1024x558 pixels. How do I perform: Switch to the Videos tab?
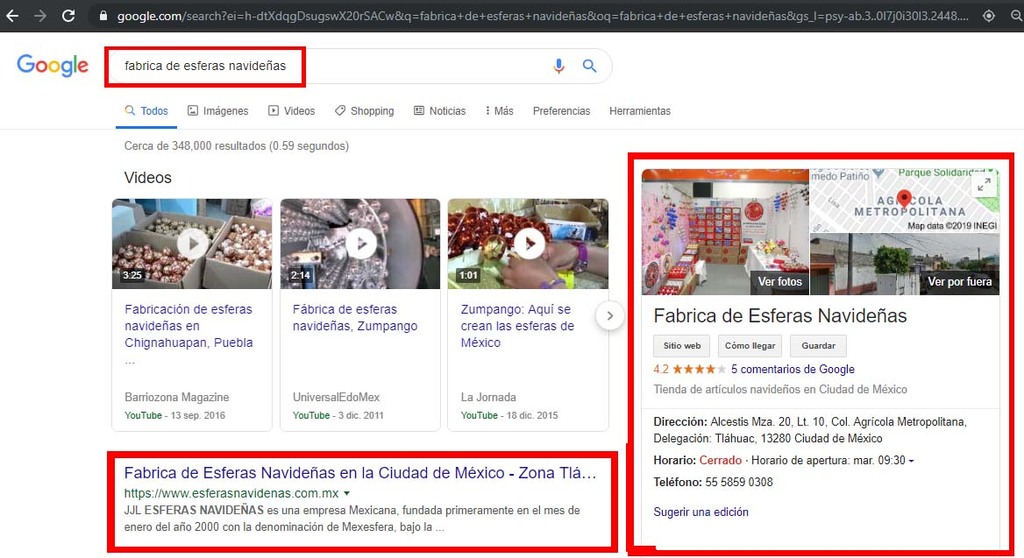291,111
